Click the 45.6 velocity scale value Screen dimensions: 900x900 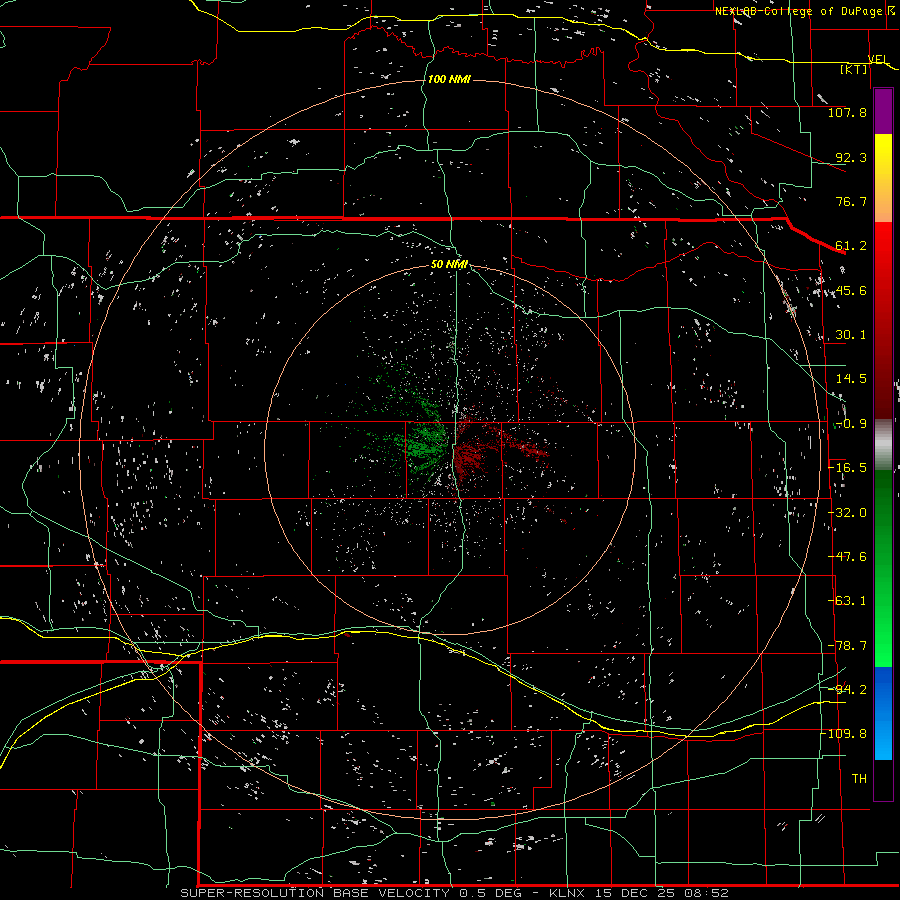pyautogui.click(x=851, y=290)
